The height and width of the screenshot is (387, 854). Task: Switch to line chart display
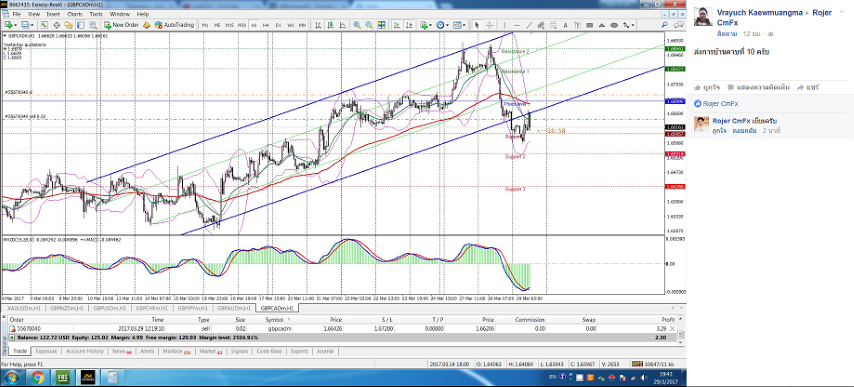342,24
